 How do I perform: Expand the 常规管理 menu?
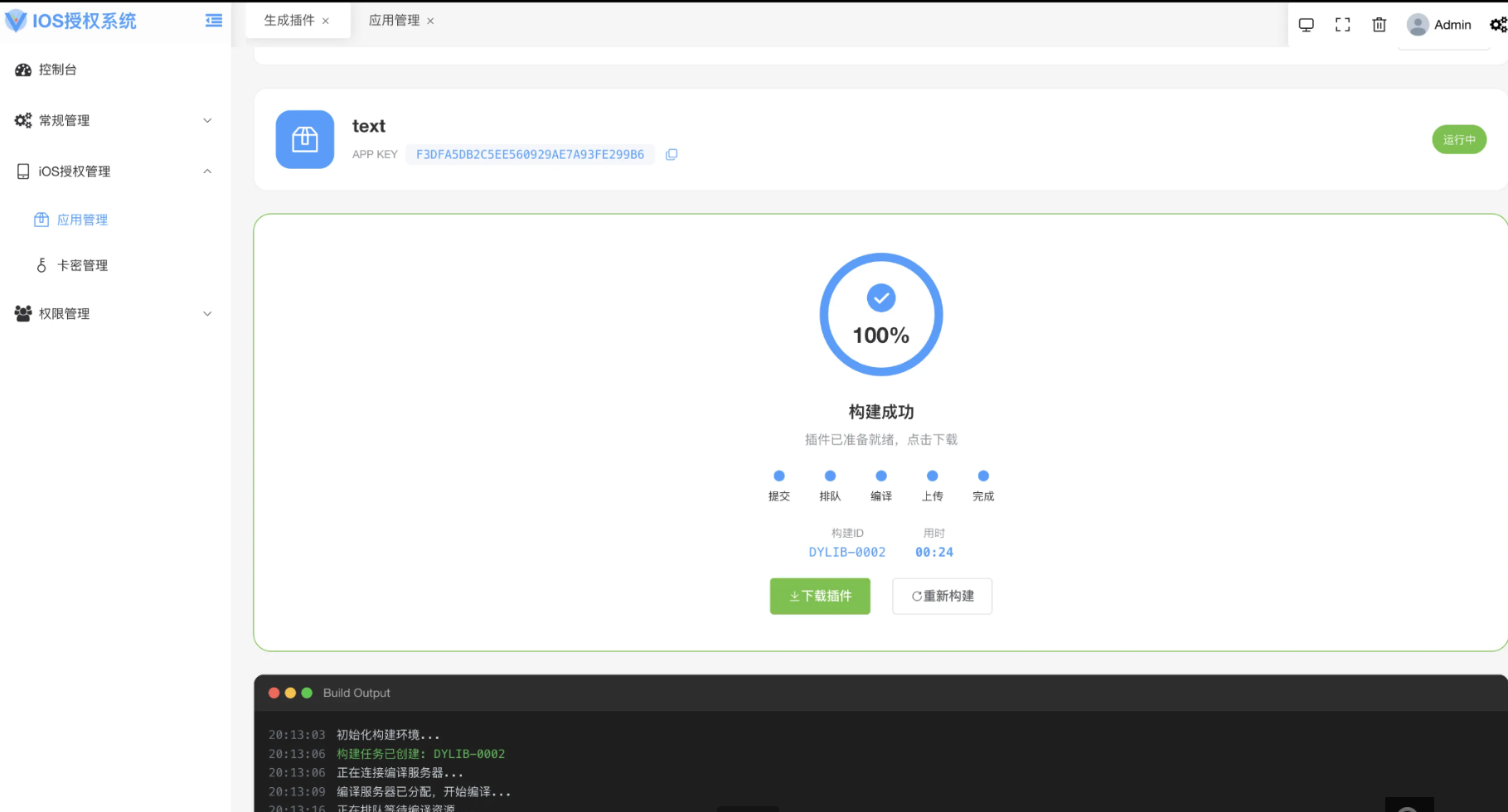tap(114, 120)
